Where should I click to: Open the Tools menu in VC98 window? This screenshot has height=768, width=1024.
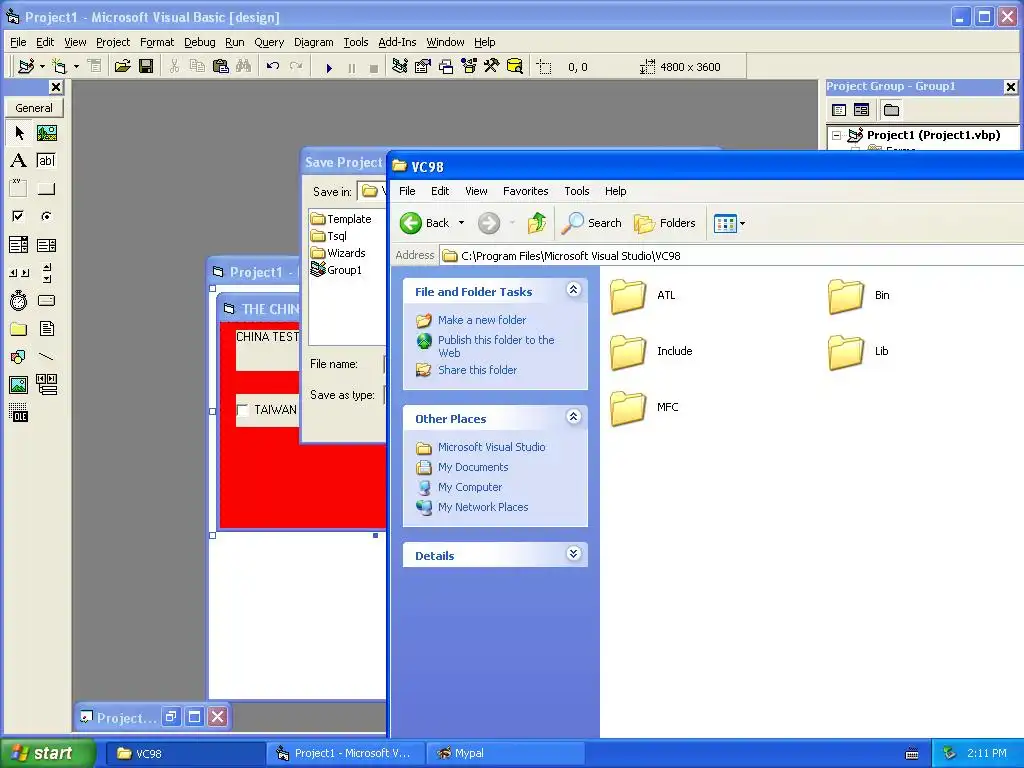pyautogui.click(x=577, y=191)
